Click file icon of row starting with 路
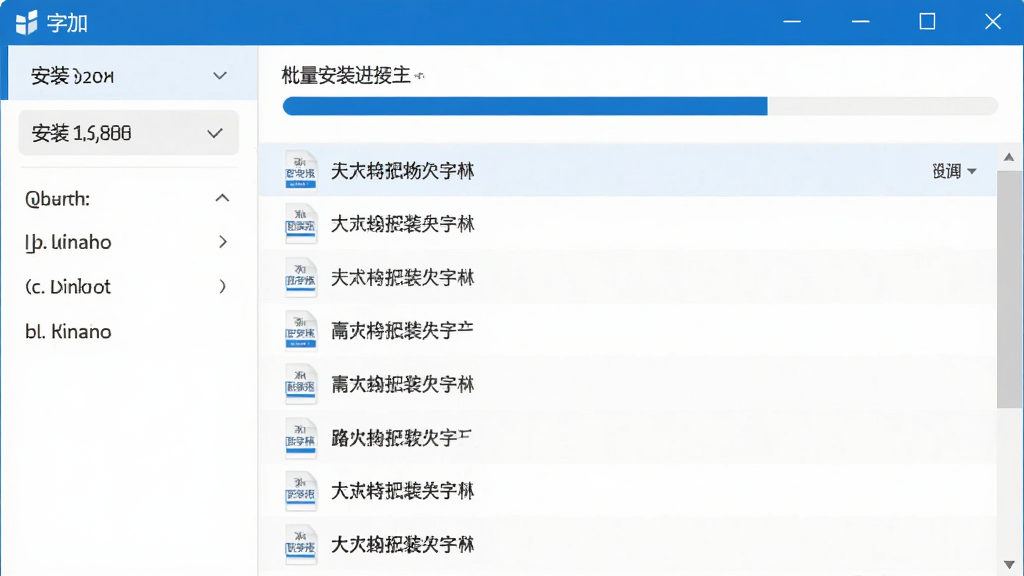The image size is (1024, 576). [x=301, y=438]
